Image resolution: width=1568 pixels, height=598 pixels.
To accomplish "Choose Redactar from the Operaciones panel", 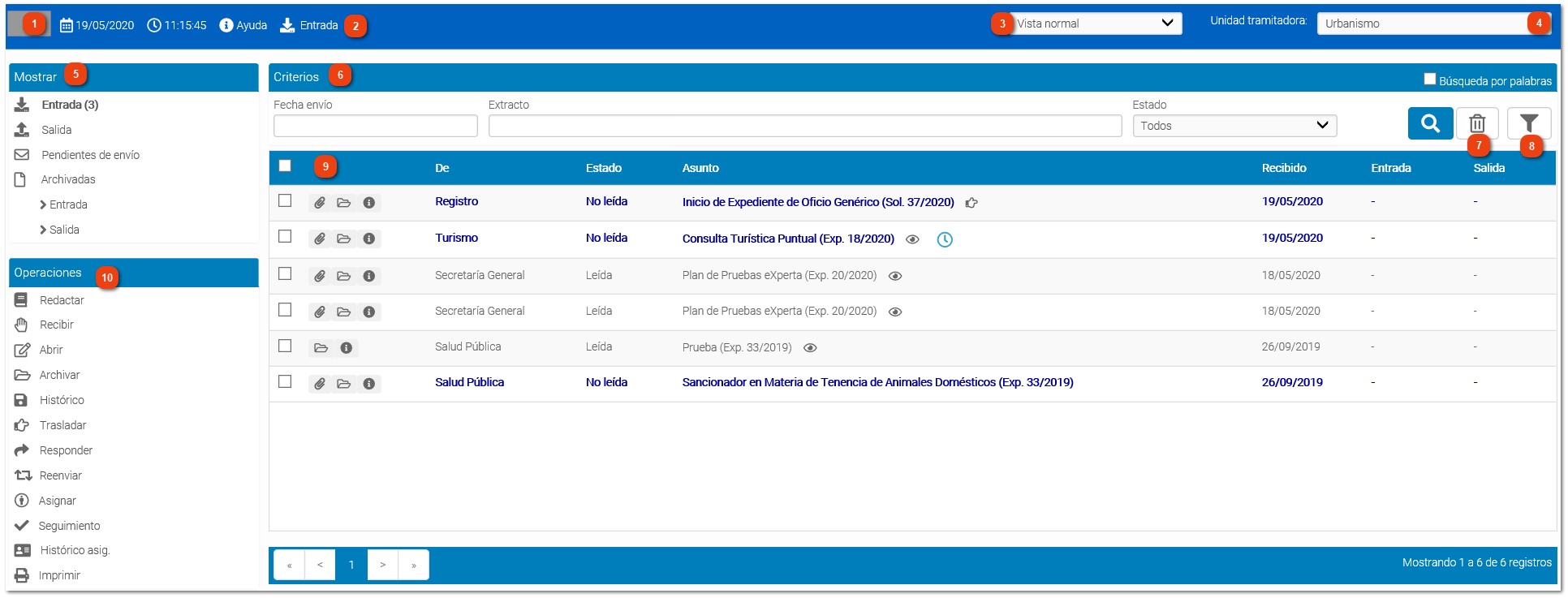I will point(62,300).
